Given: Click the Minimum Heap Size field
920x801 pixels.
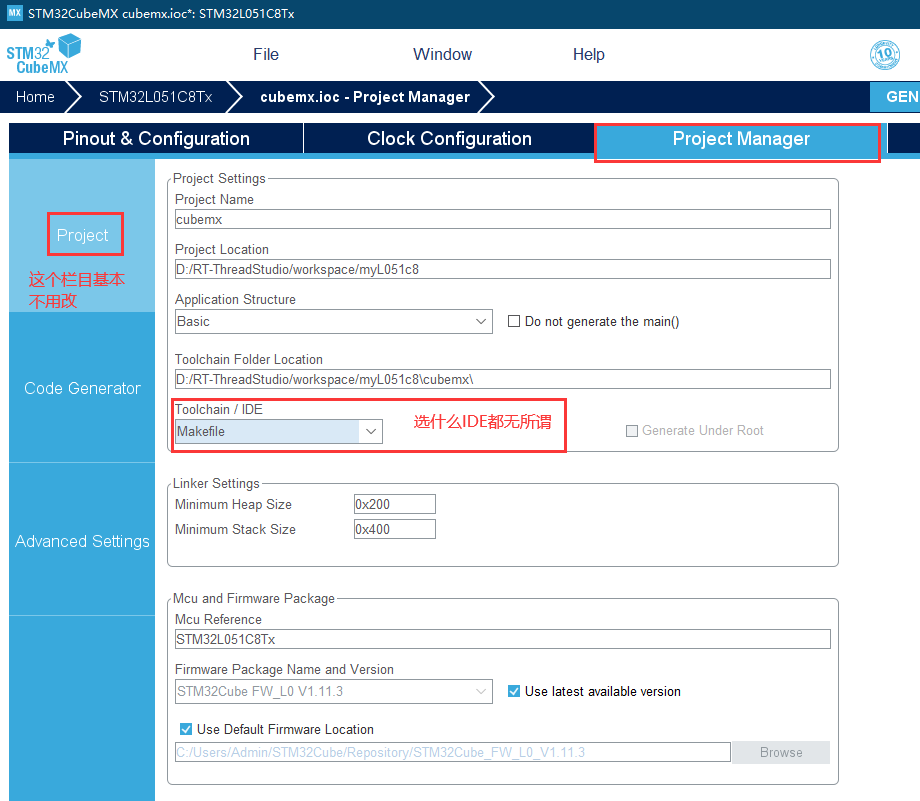Looking at the screenshot, I should [395, 504].
